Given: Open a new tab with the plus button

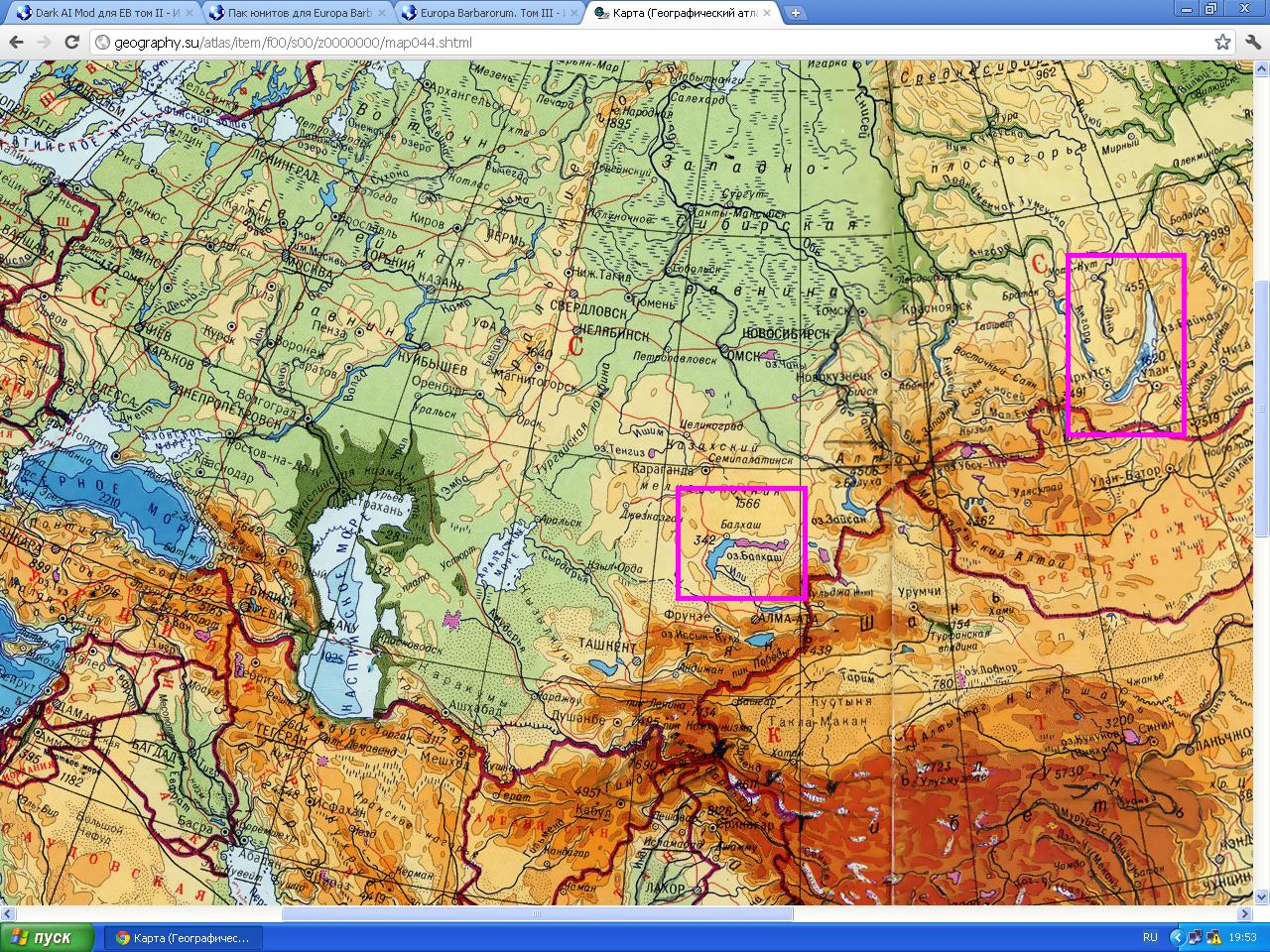Looking at the screenshot, I should pos(796,13).
